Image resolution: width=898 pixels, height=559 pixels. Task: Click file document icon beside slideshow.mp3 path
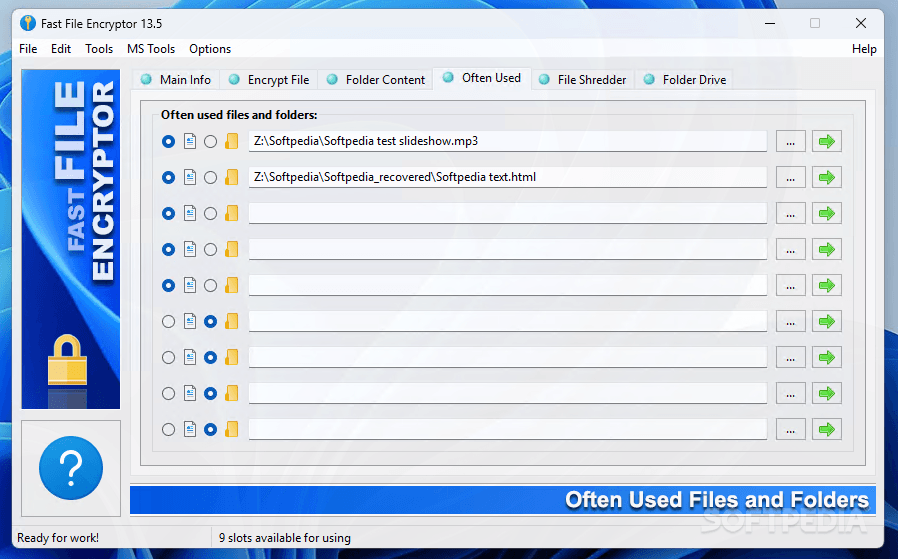coord(190,141)
